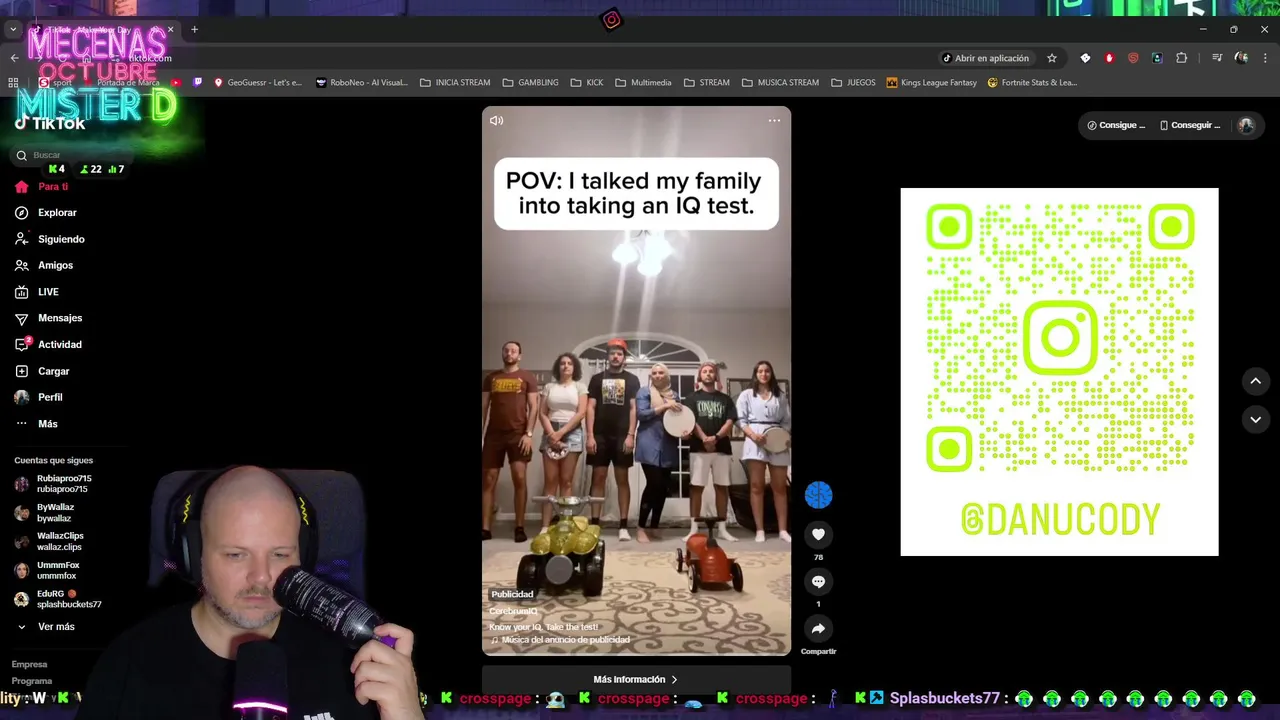Click Más información ad button
The height and width of the screenshot is (720, 1280).
tap(636, 679)
